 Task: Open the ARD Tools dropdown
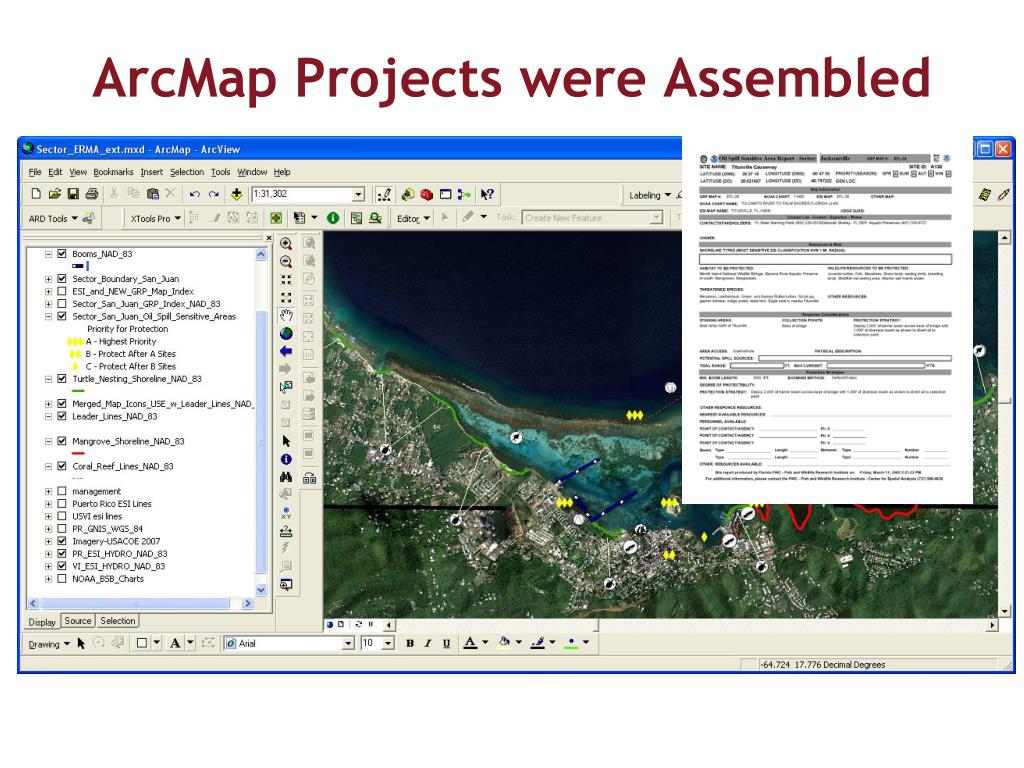[53, 219]
